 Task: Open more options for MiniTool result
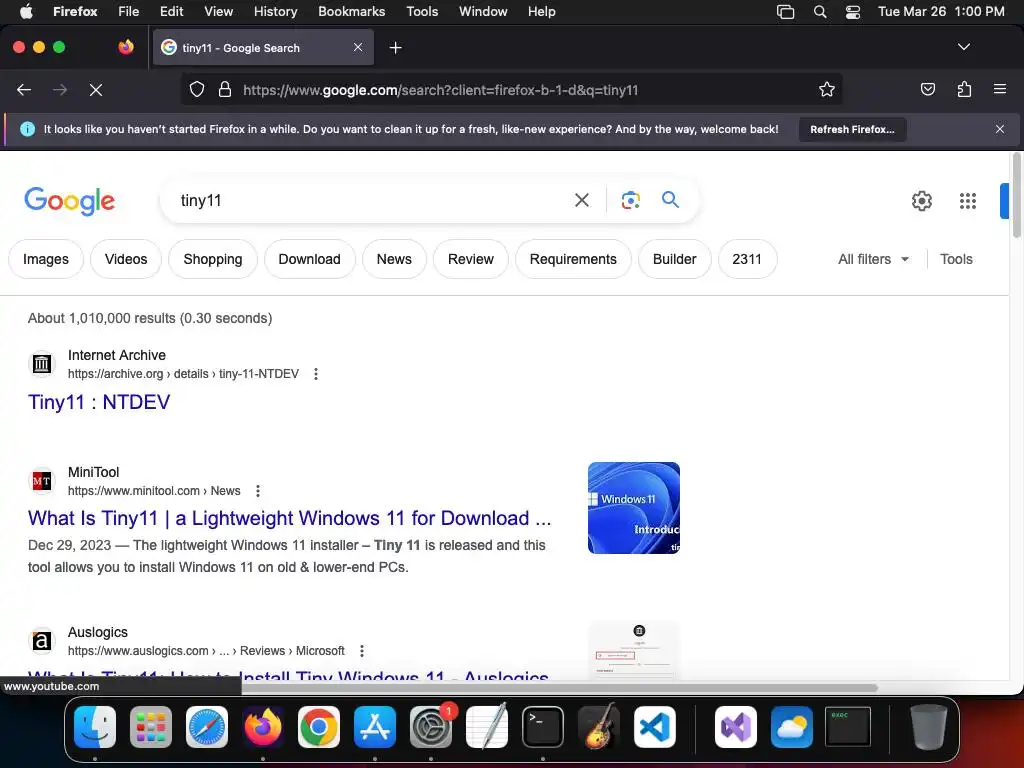(258, 490)
